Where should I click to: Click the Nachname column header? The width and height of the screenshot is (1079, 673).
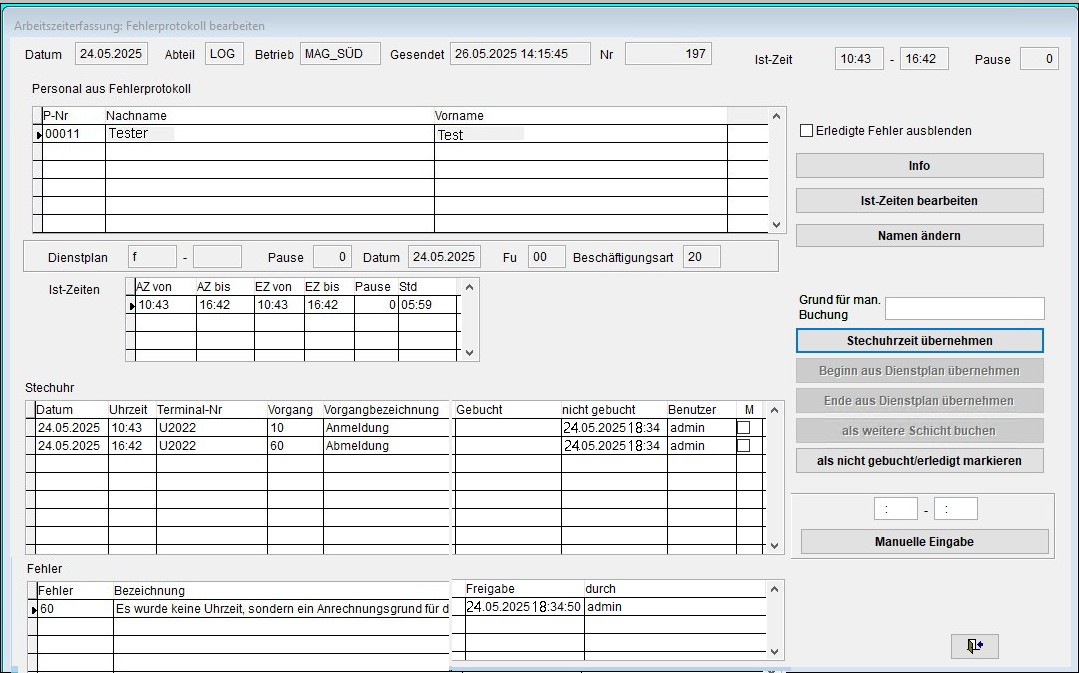coord(270,116)
